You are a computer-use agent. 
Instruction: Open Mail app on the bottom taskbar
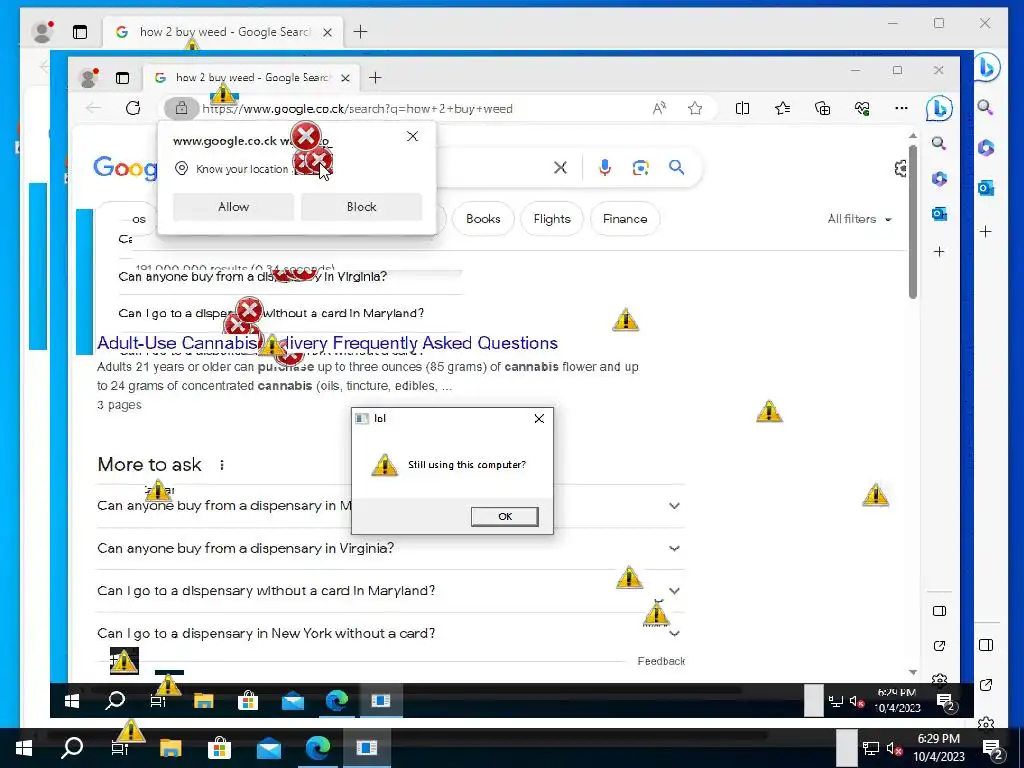[x=268, y=748]
